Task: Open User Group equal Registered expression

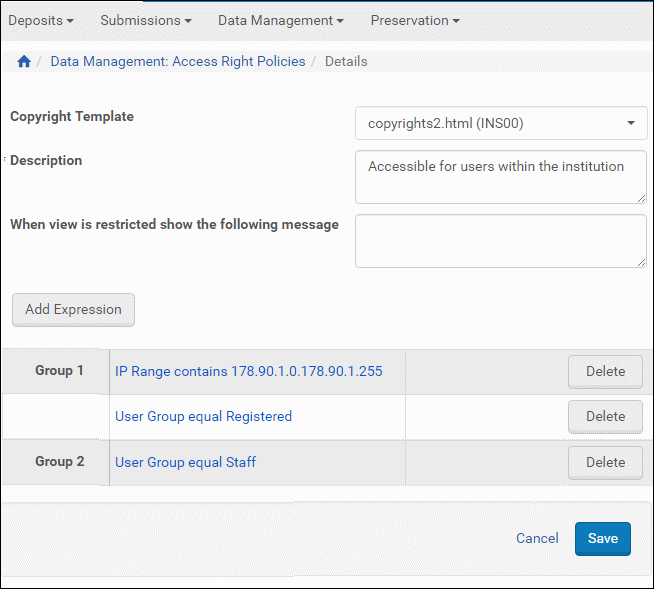Action: [x=203, y=416]
